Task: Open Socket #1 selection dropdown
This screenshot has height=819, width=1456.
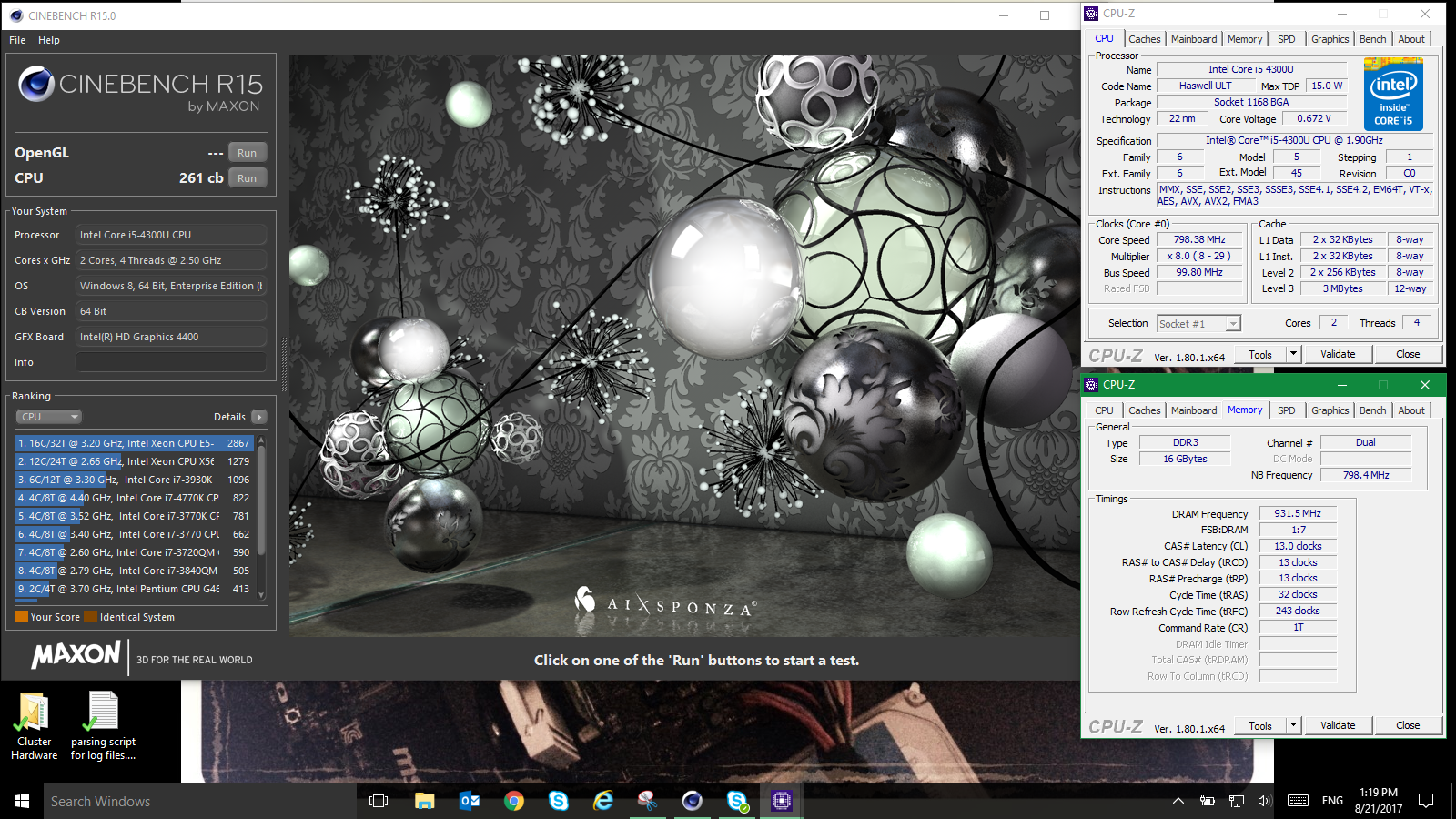Action: (x=1198, y=323)
